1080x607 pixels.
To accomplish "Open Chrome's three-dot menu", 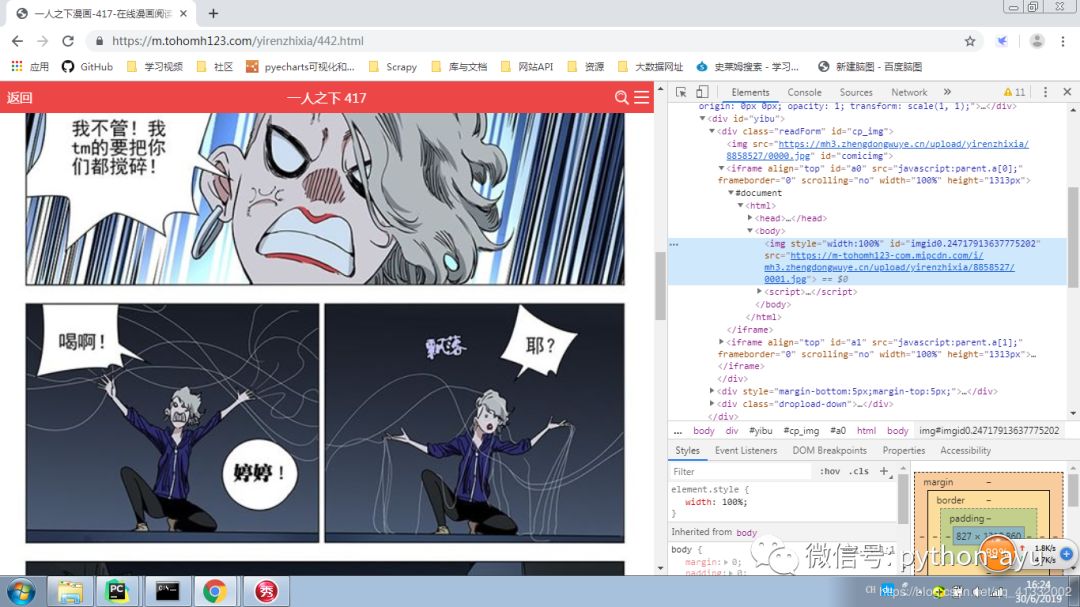I will [x=1063, y=41].
